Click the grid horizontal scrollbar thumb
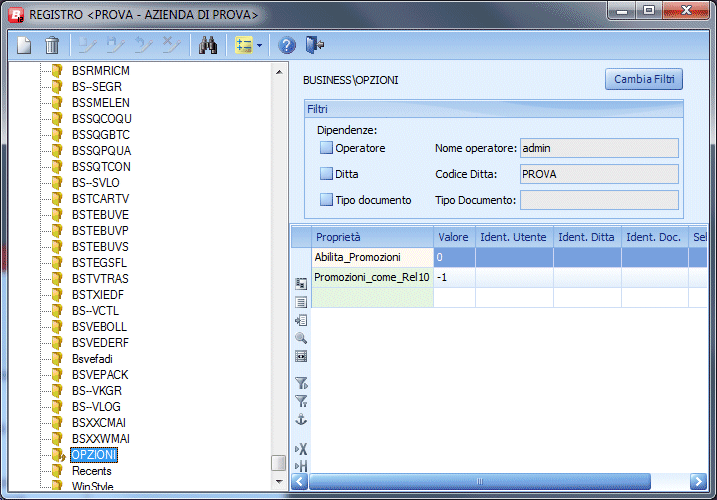717x500 pixels. click(480, 481)
